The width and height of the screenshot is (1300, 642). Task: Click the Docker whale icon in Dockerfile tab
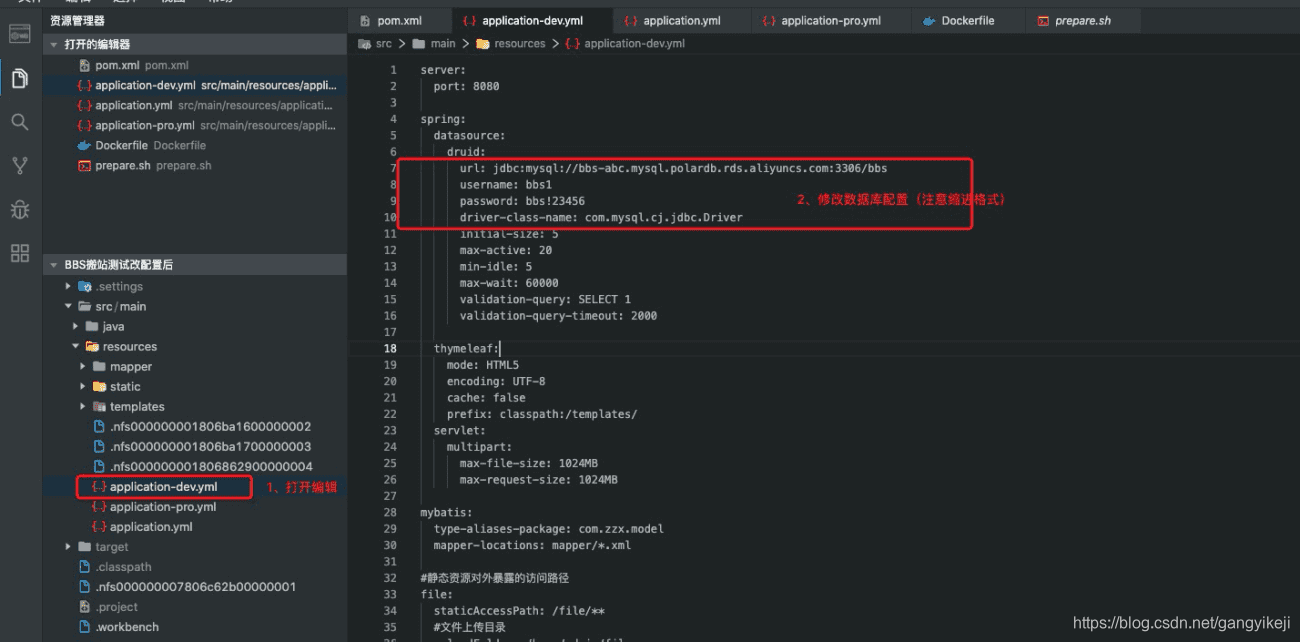tap(927, 20)
